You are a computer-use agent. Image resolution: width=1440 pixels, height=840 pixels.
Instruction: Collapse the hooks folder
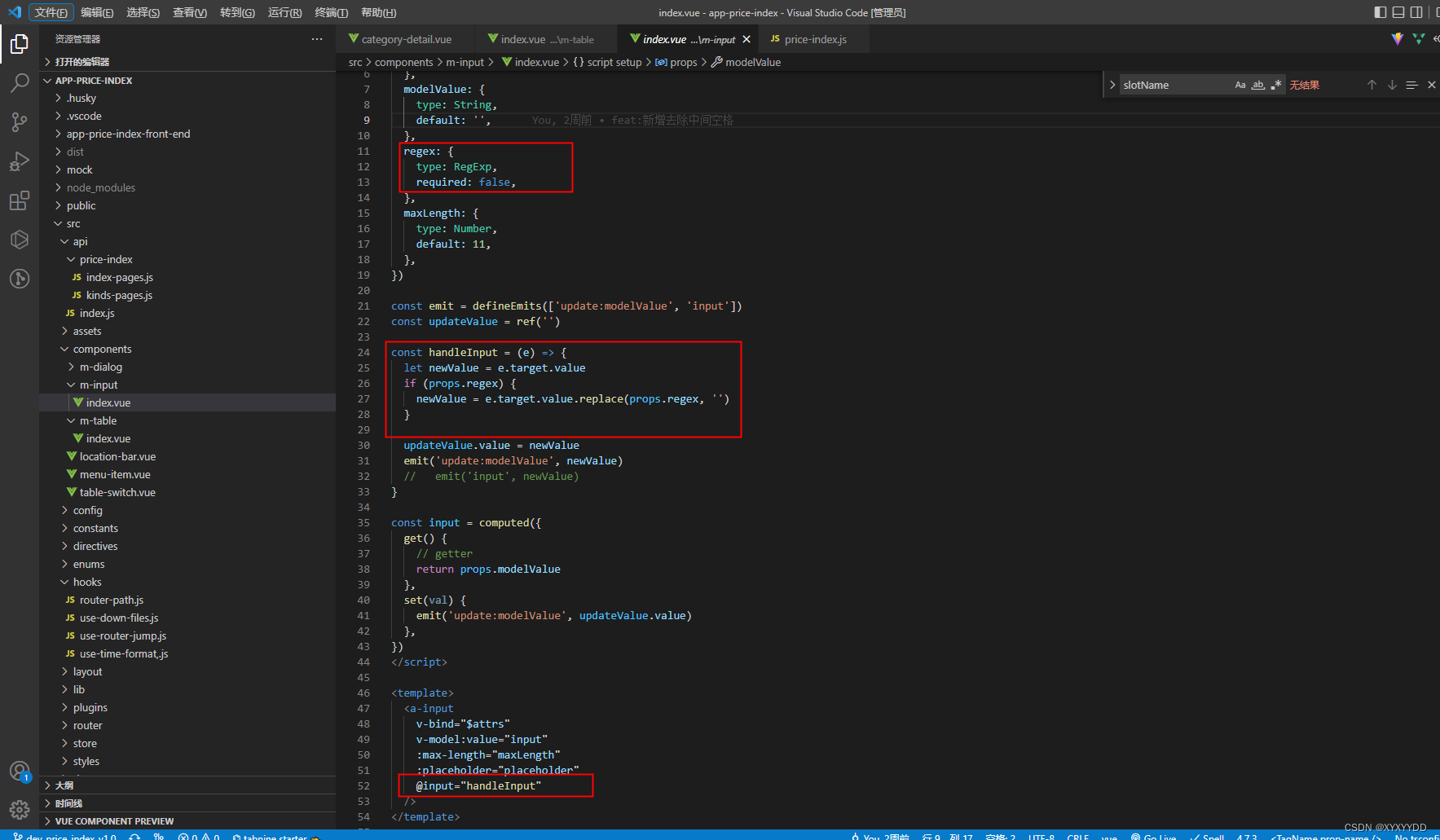coord(187,582)
